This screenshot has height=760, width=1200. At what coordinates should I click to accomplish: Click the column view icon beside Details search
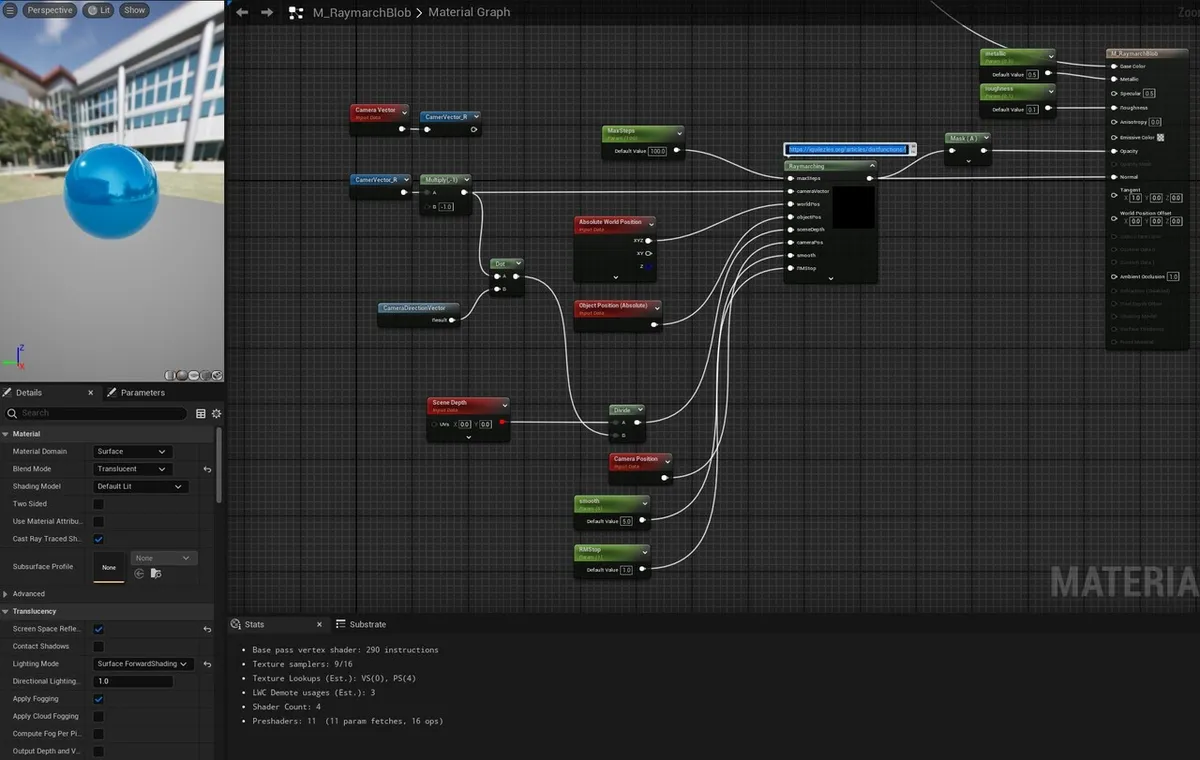[200, 413]
